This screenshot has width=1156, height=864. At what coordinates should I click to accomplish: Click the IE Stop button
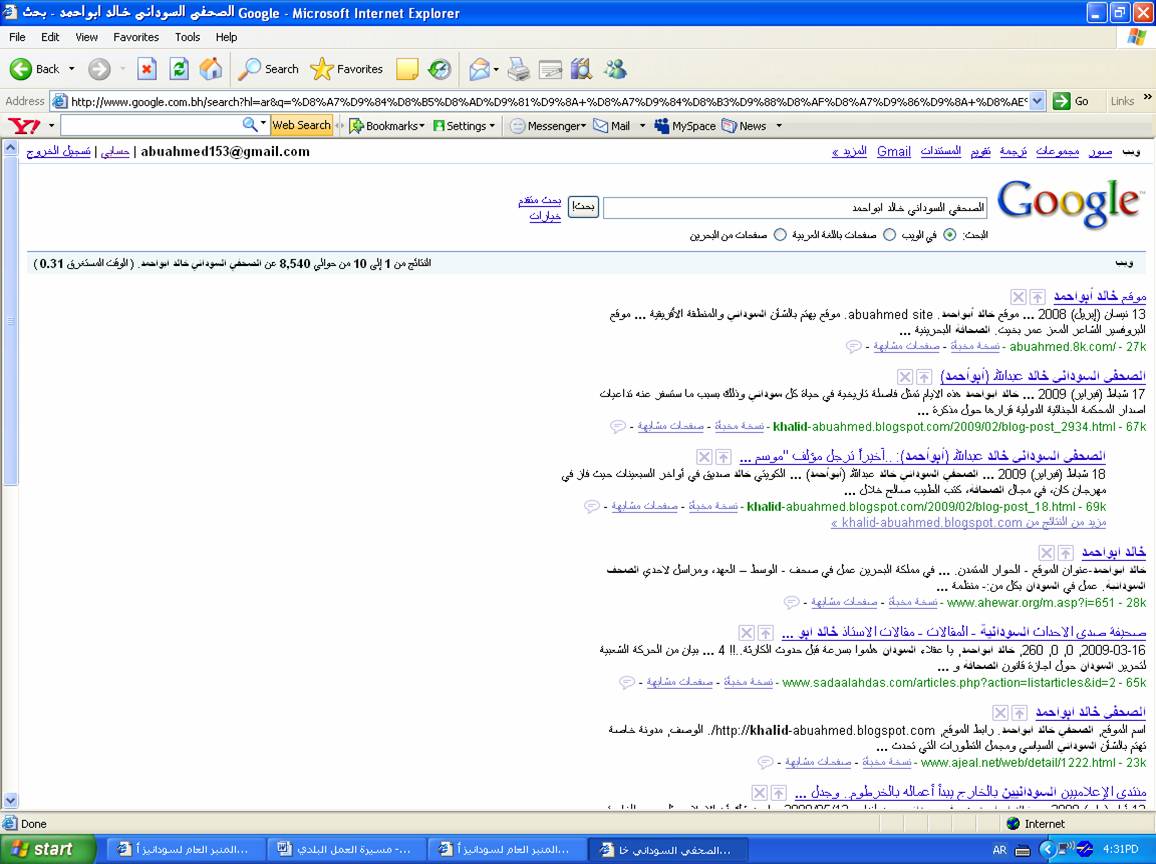coord(147,69)
